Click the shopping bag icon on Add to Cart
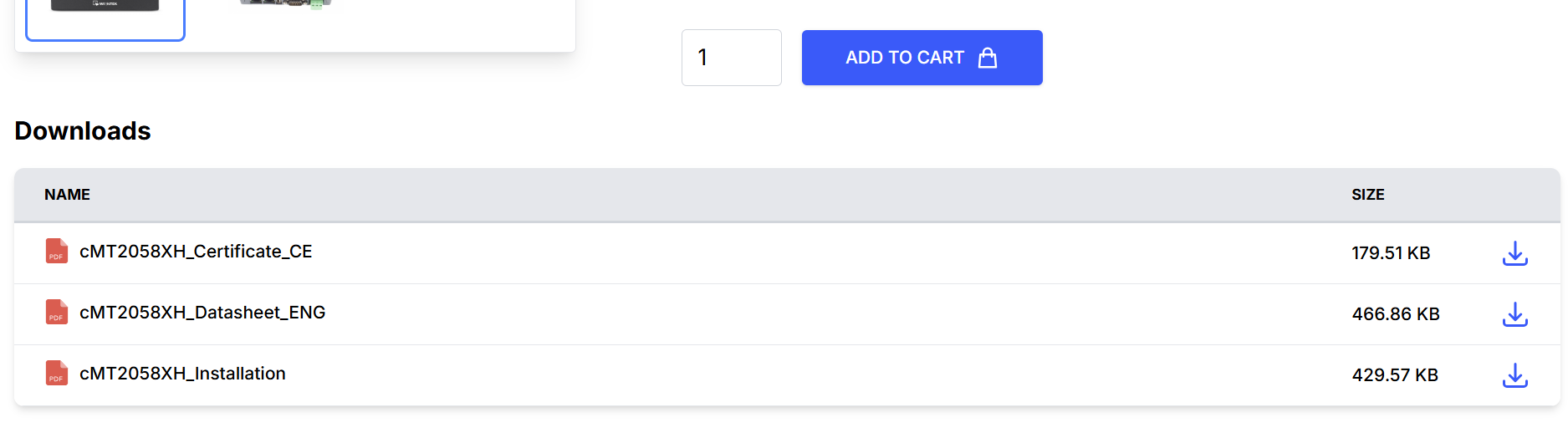The width and height of the screenshot is (1568, 443). point(988,58)
